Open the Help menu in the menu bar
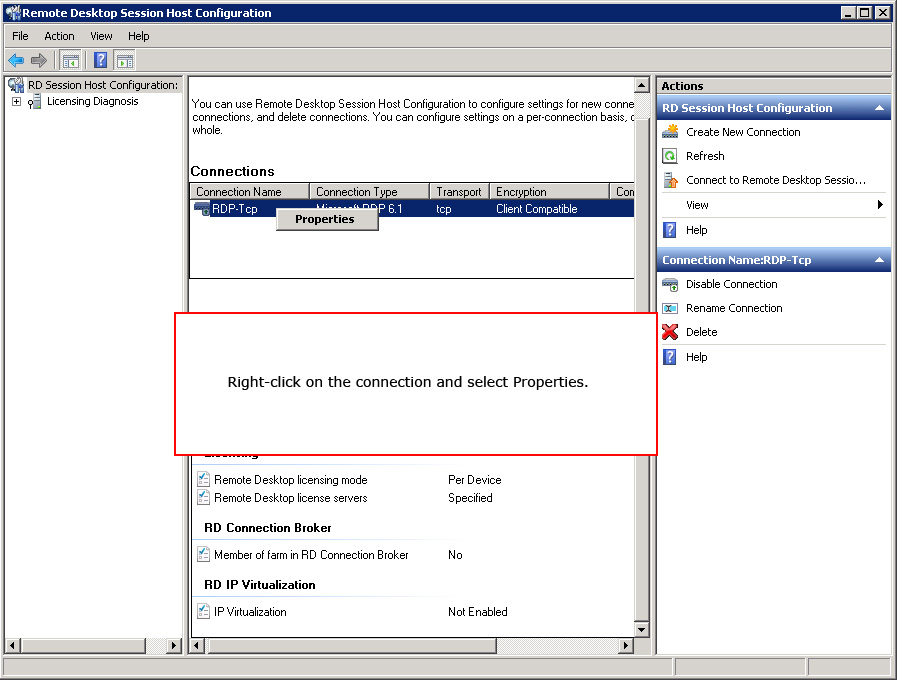Screen dimensions: 897x680 (x=138, y=36)
